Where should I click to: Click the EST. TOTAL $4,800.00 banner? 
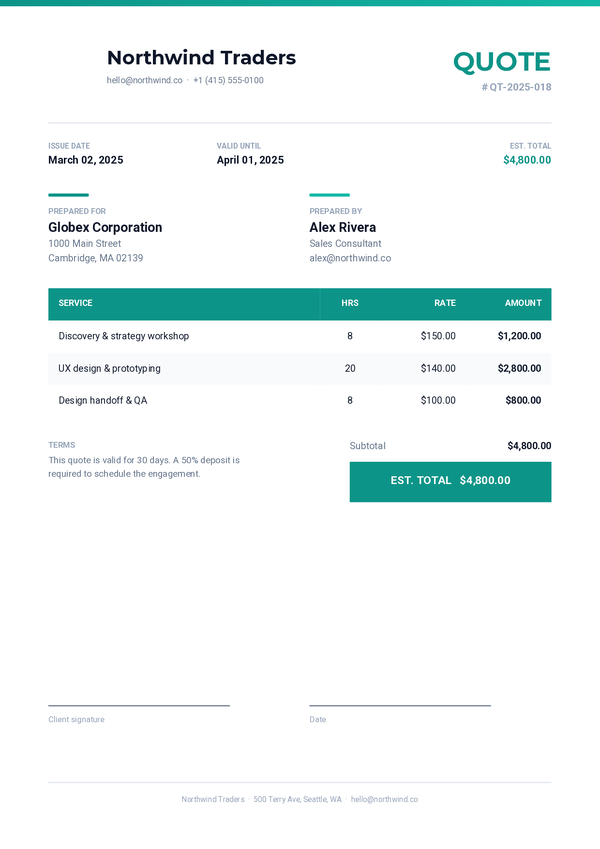(450, 482)
